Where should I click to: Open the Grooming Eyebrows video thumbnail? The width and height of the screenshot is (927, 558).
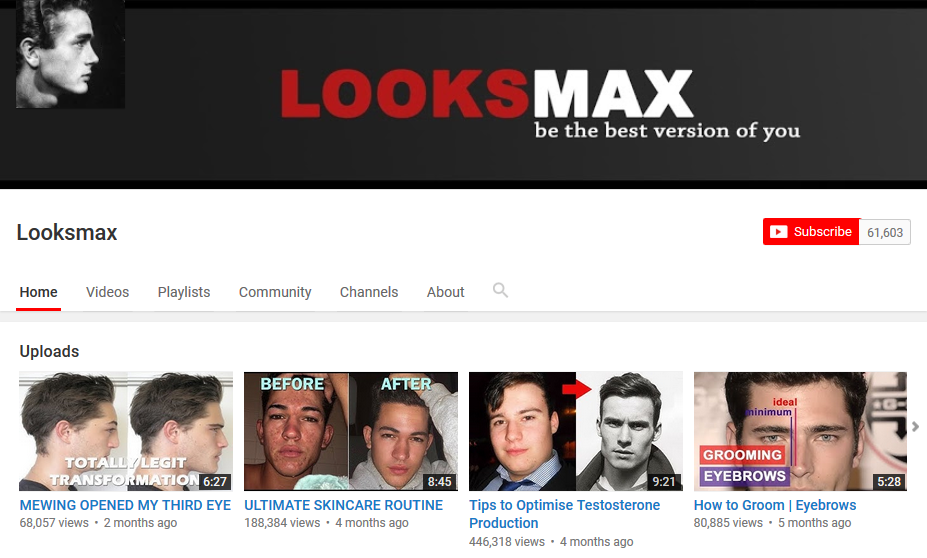(x=800, y=431)
